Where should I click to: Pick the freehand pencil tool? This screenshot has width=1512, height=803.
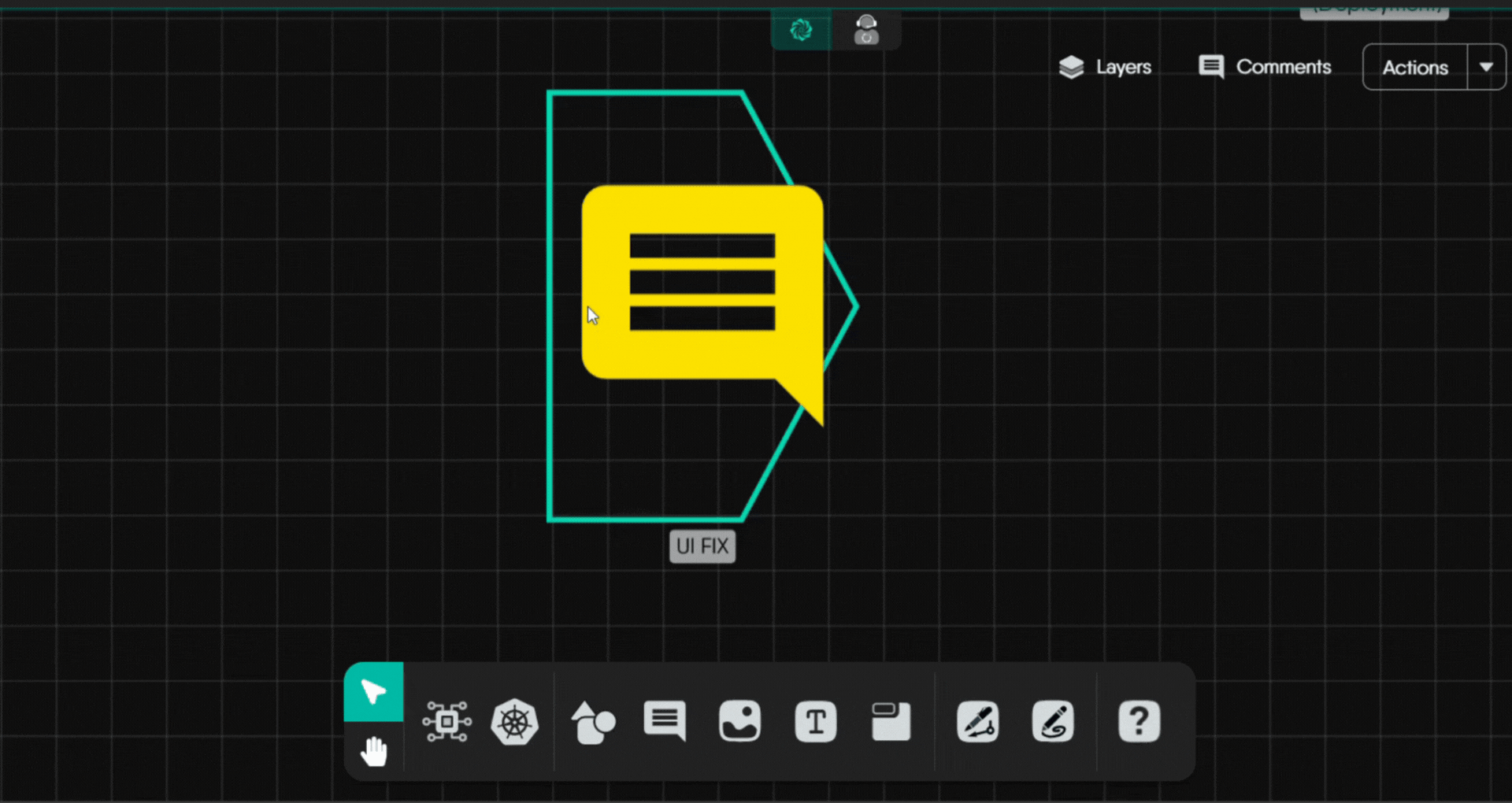1053,722
